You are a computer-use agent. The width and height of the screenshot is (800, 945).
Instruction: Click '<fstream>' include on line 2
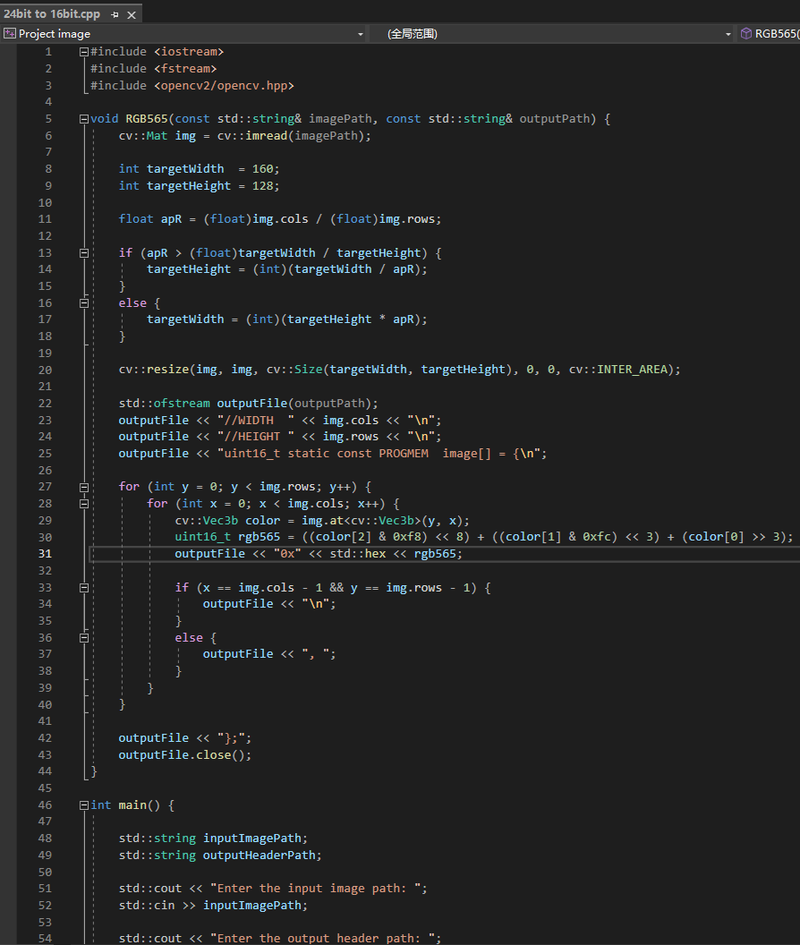(x=185, y=69)
